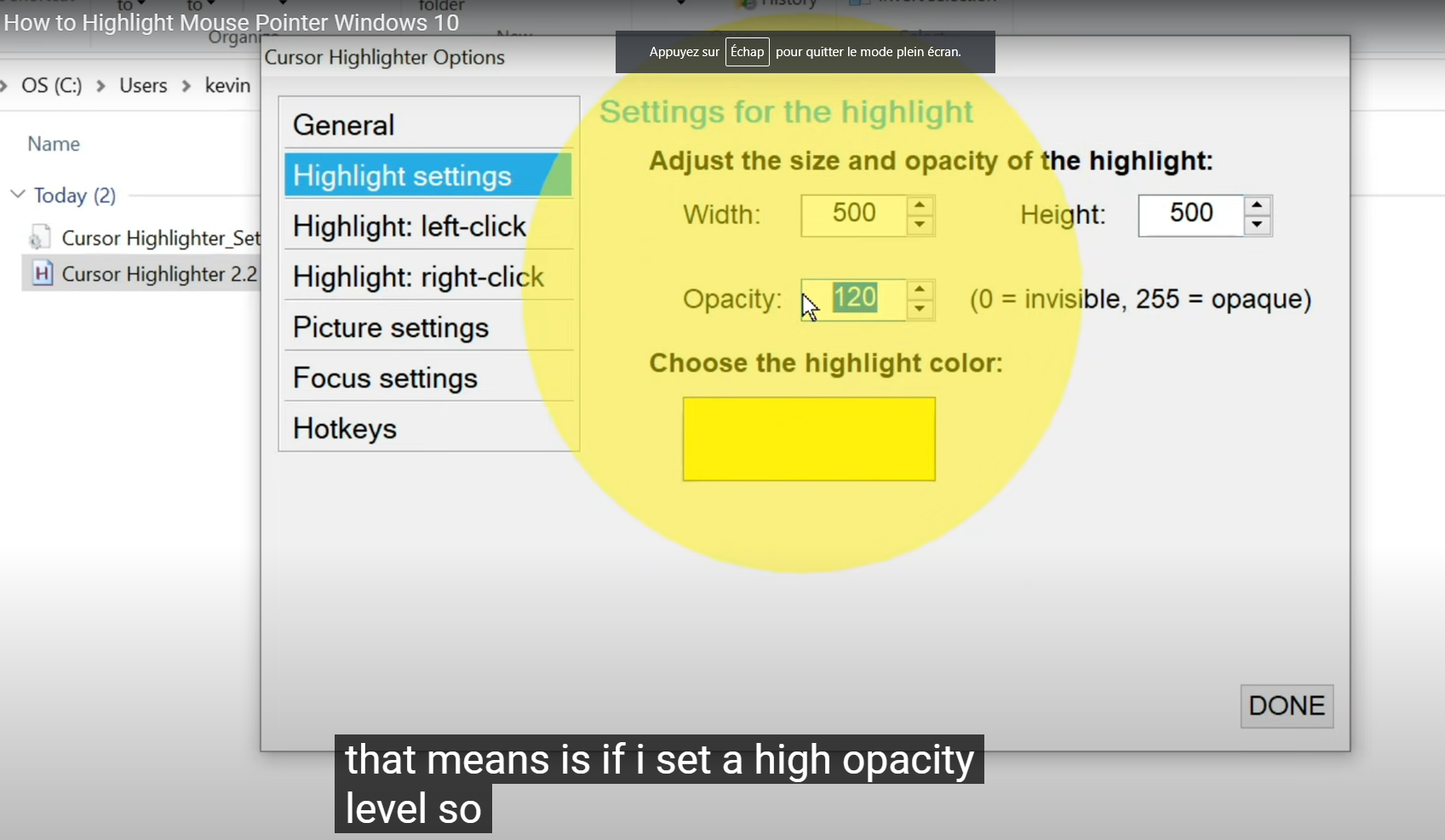Click the "Settings for the highlight" heading
This screenshot has height=840, width=1445.
click(x=786, y=112)
